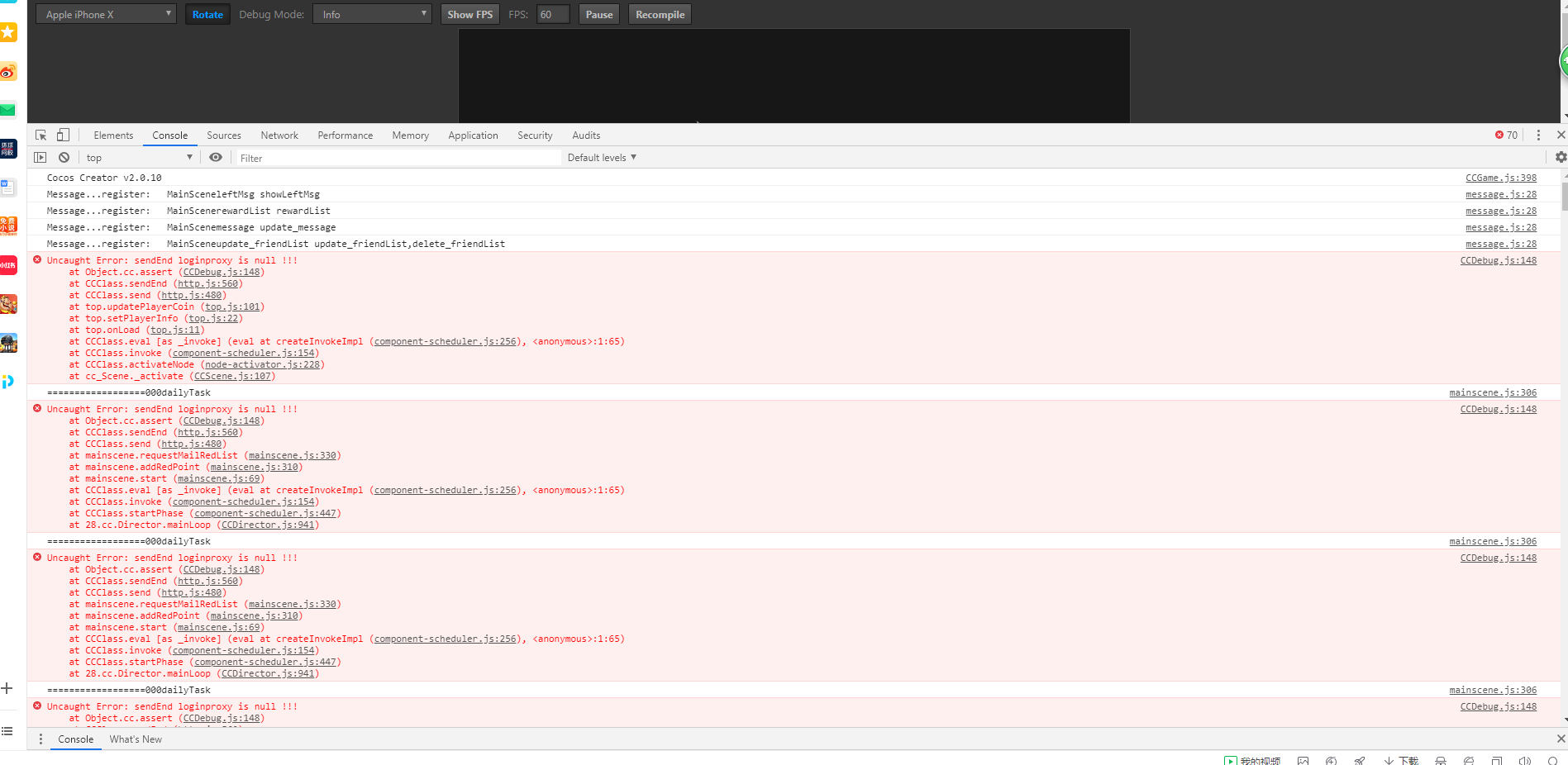Show the console sidebar panel icon
Image resolution: width=1568 pixels, height=765 pixels.
tap(40, 158)
